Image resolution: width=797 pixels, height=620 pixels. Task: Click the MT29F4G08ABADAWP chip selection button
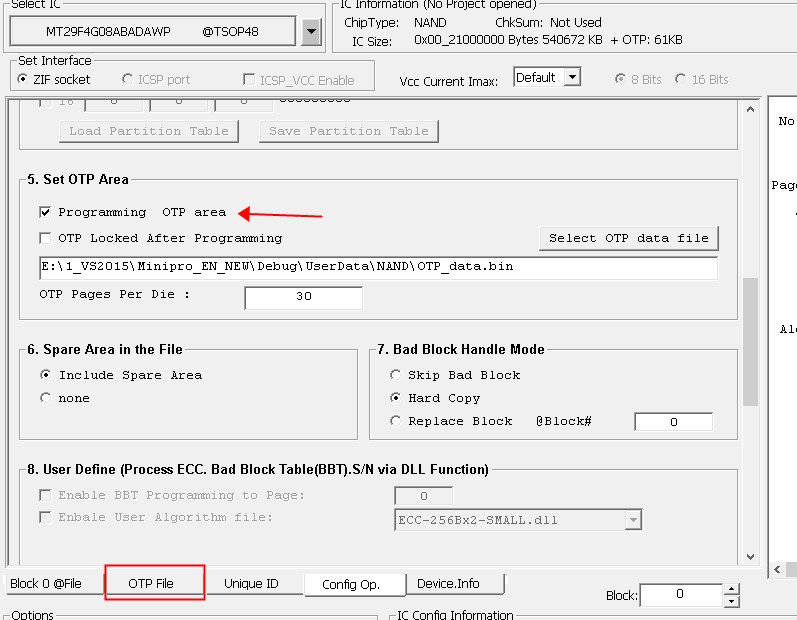click(153, 32)
